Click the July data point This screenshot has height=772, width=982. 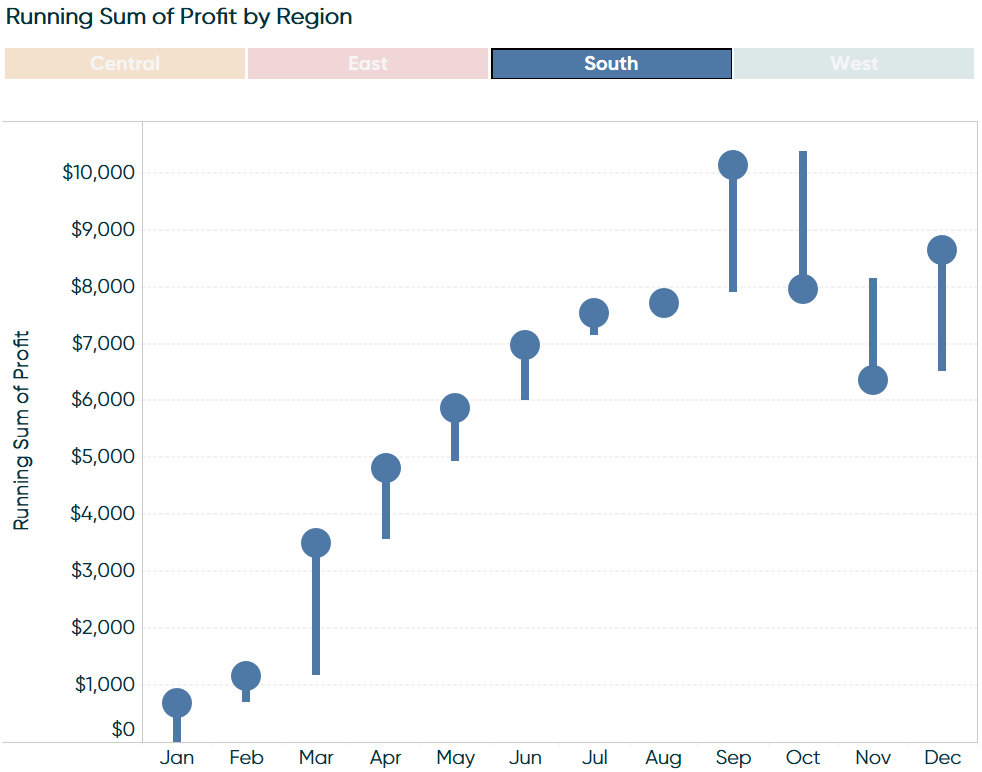pos(595,312)
